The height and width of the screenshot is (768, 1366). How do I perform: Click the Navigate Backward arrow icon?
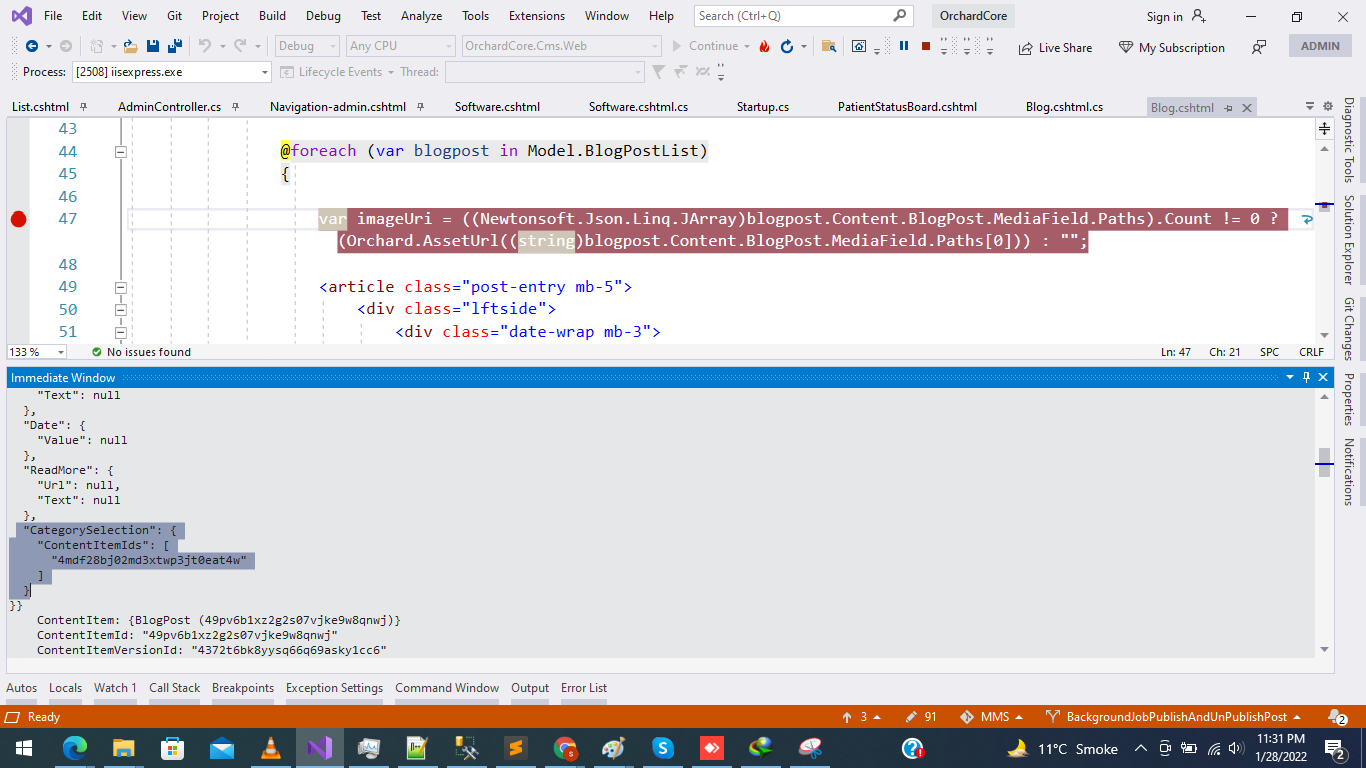click(x=31, y=46)
